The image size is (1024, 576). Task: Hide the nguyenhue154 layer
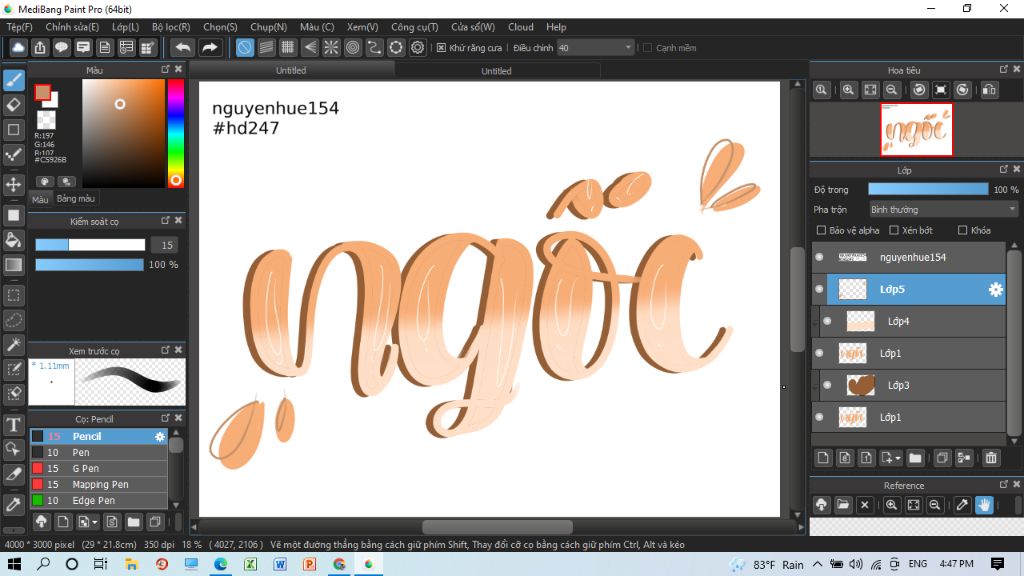coord(820,257)
